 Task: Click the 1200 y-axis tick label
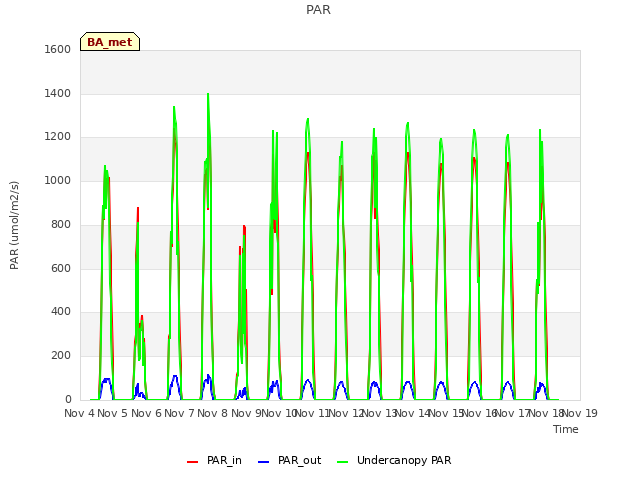pyautogui.click(x=58, y=137)
